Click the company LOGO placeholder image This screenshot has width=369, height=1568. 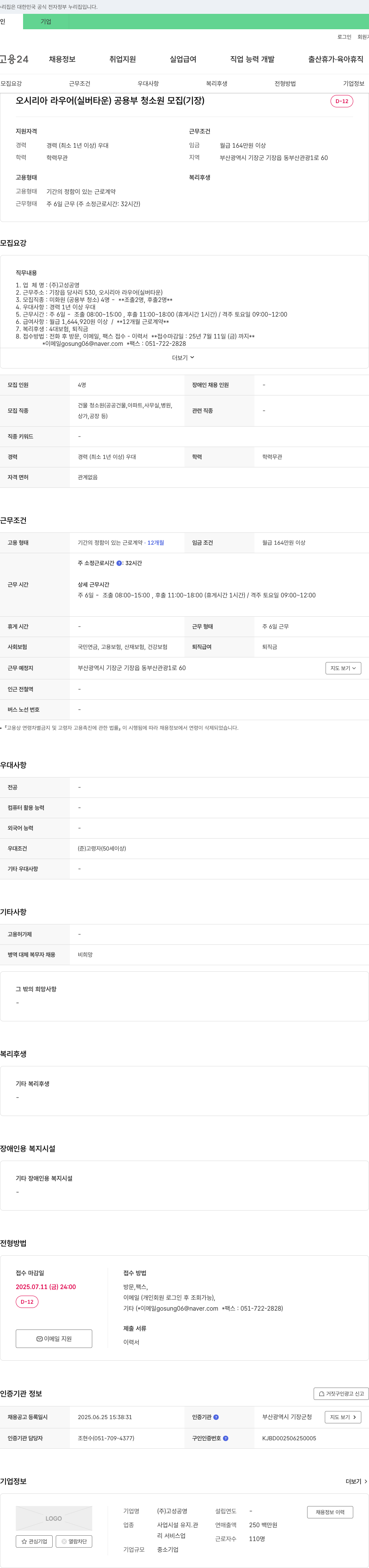[54, 1518]
